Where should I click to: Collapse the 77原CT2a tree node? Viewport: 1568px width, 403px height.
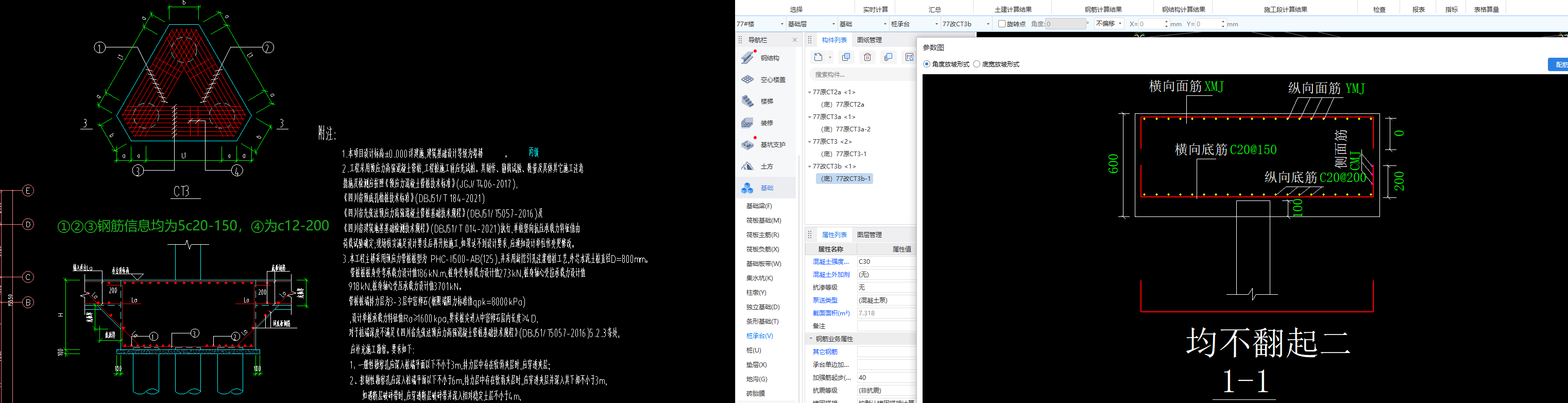[x=810, y=93]
